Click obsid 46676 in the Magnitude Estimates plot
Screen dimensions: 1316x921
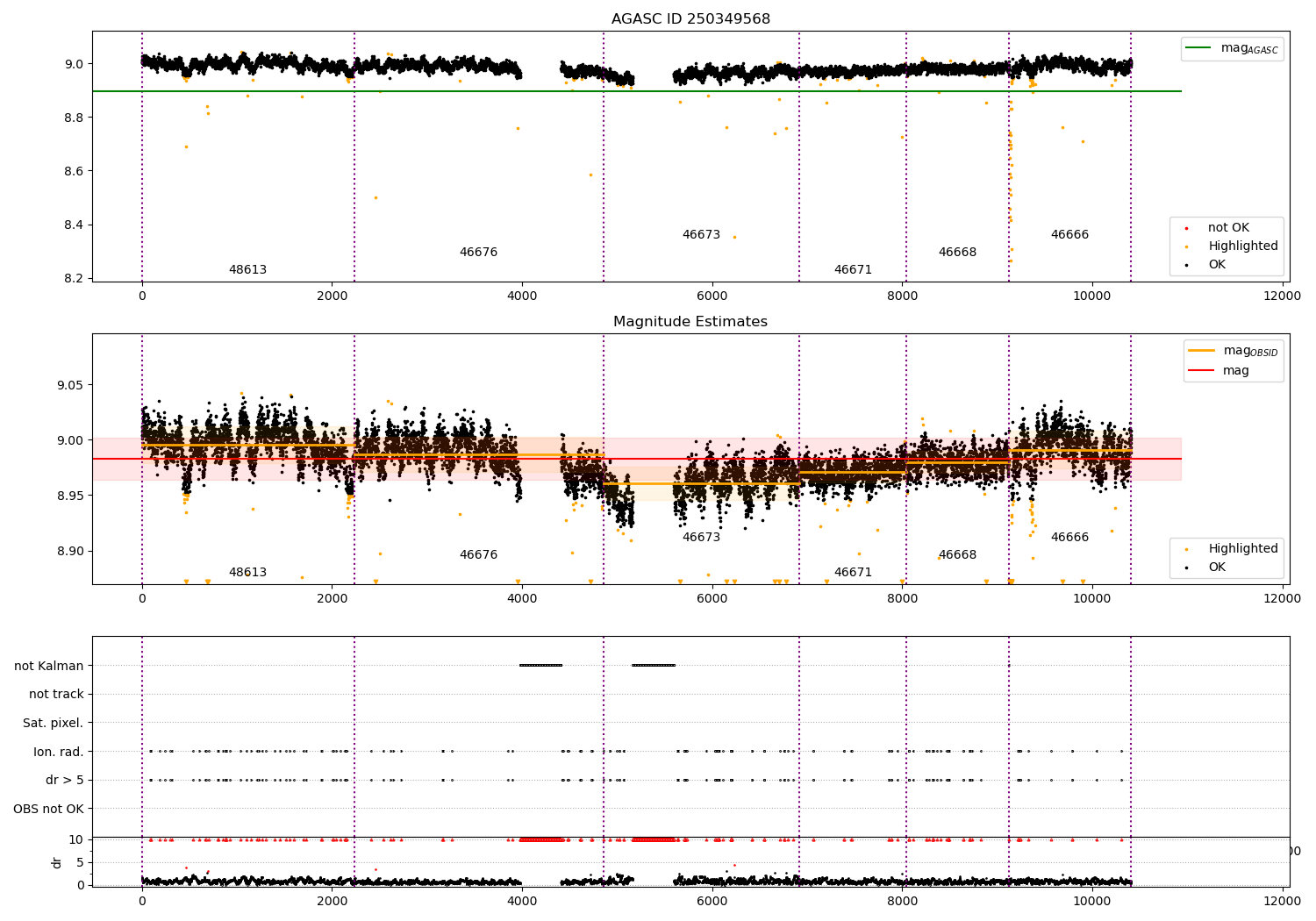[x=478, y=555]
